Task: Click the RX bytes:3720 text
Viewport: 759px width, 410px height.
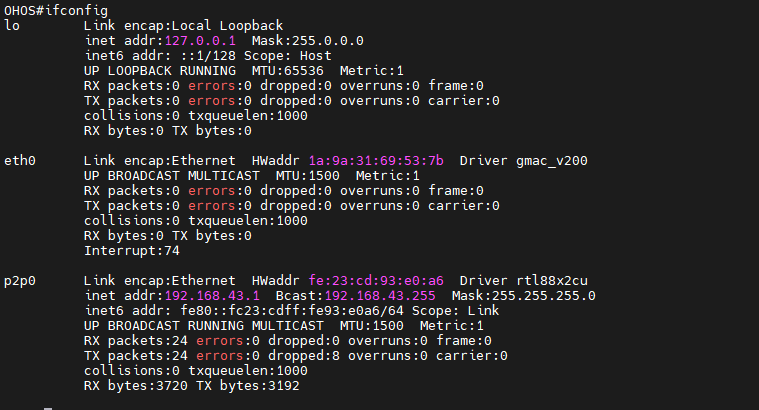Action: [x=136, y=386]
